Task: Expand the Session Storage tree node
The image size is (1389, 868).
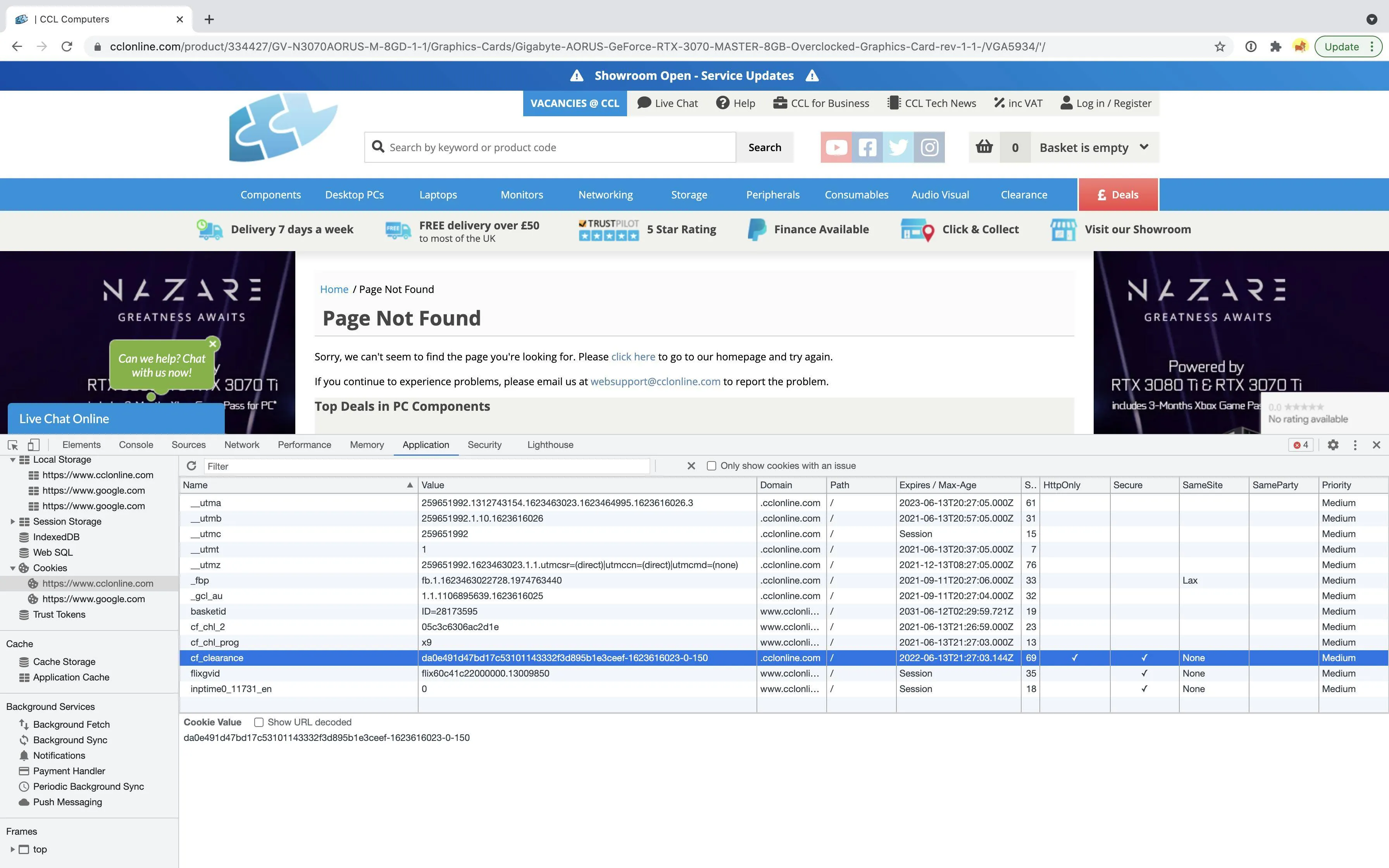Action: point(13,521)
